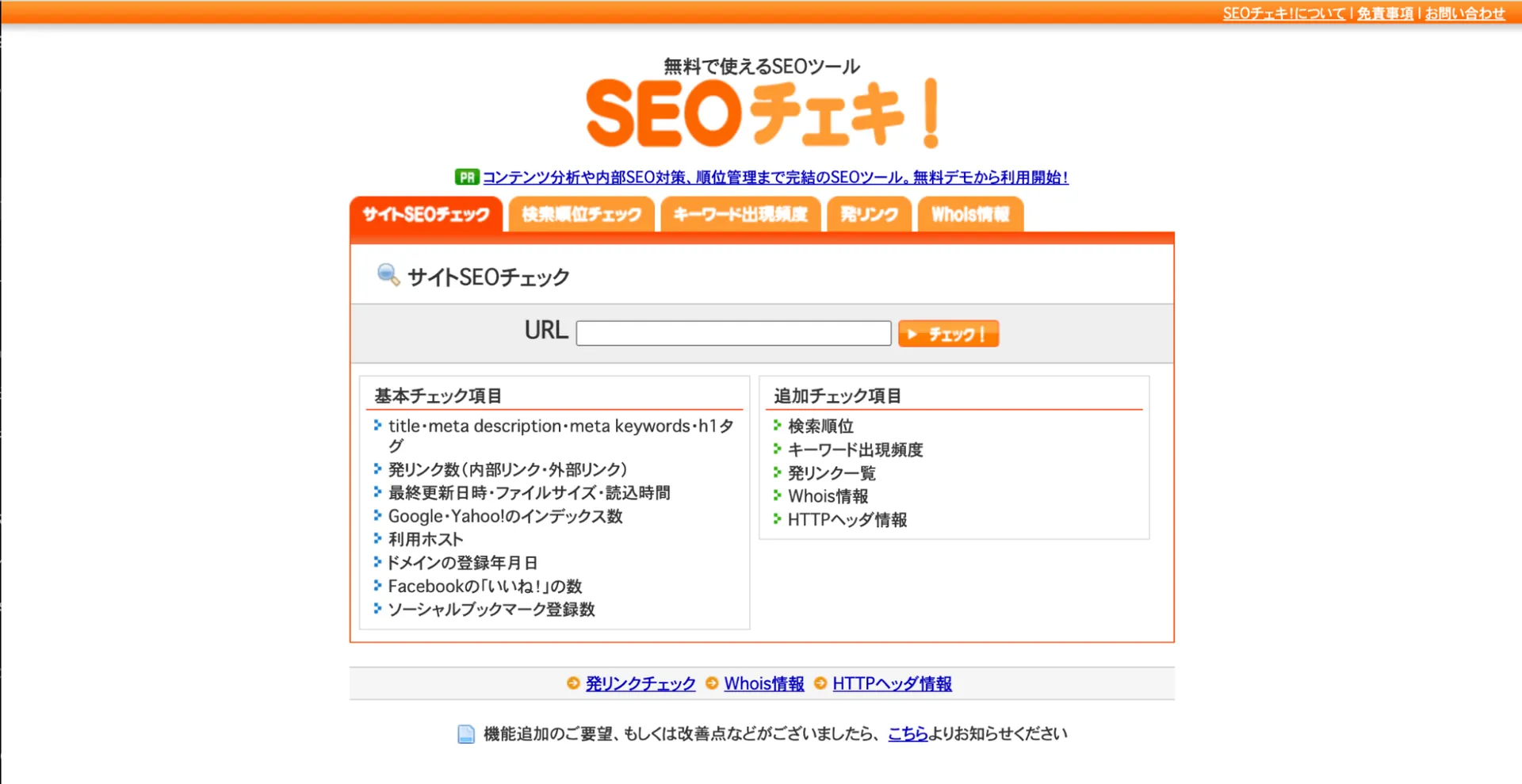Click the HTTPヘッダ情報 list item
Image resolution: width=1522 pixels, height=784 pixels.
(847, 520)
